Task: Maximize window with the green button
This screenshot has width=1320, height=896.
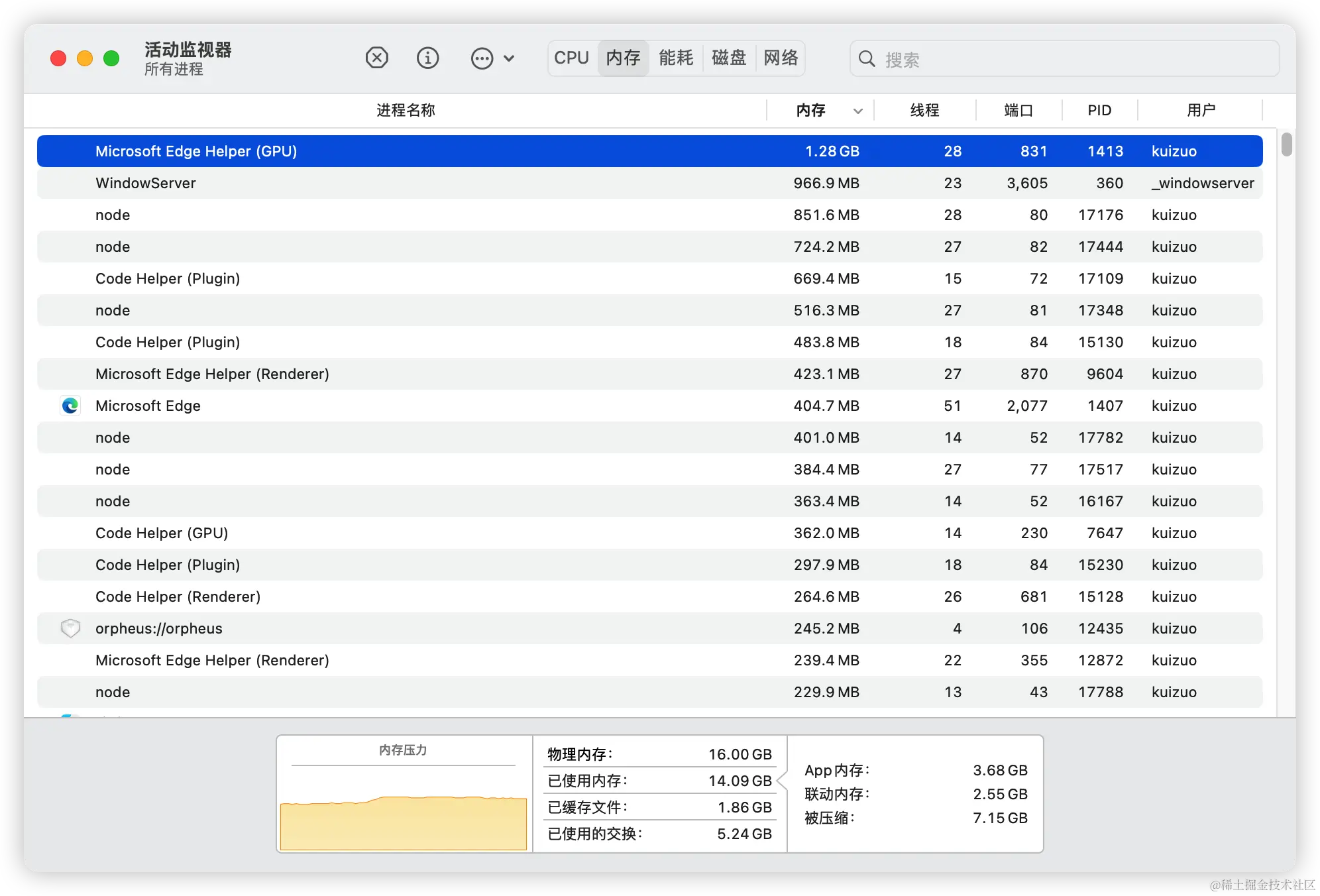Action: 111,58
